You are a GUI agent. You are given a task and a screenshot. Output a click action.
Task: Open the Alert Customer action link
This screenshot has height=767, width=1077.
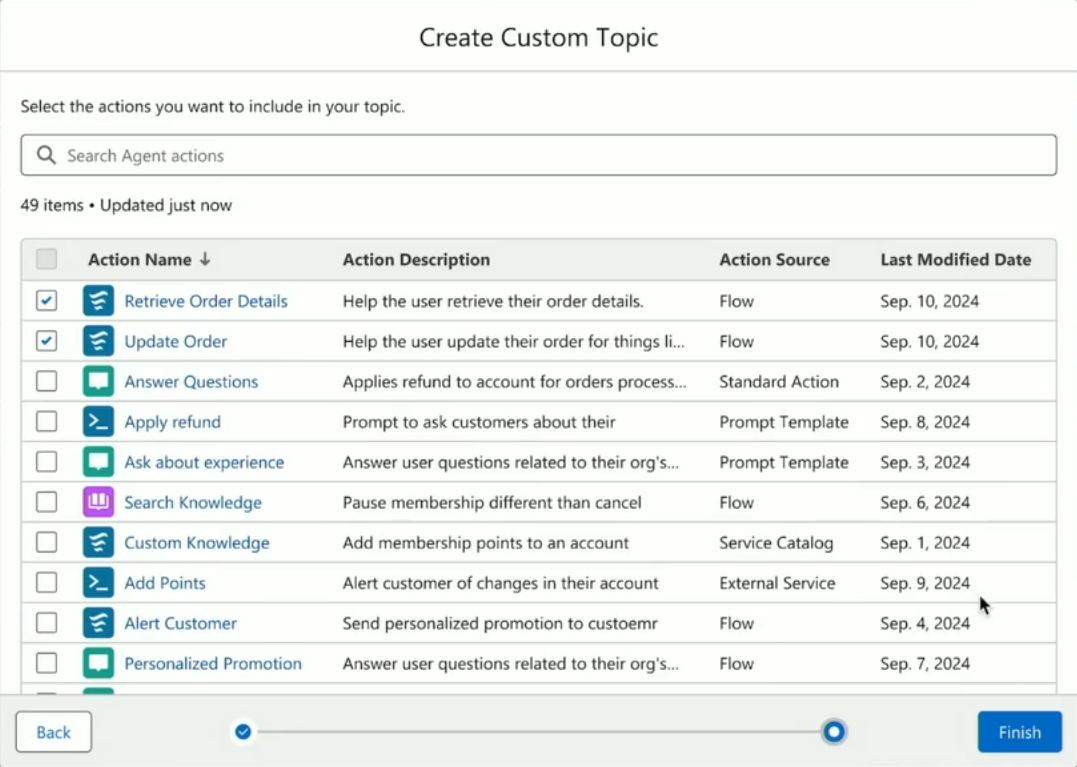pos(180,623)
